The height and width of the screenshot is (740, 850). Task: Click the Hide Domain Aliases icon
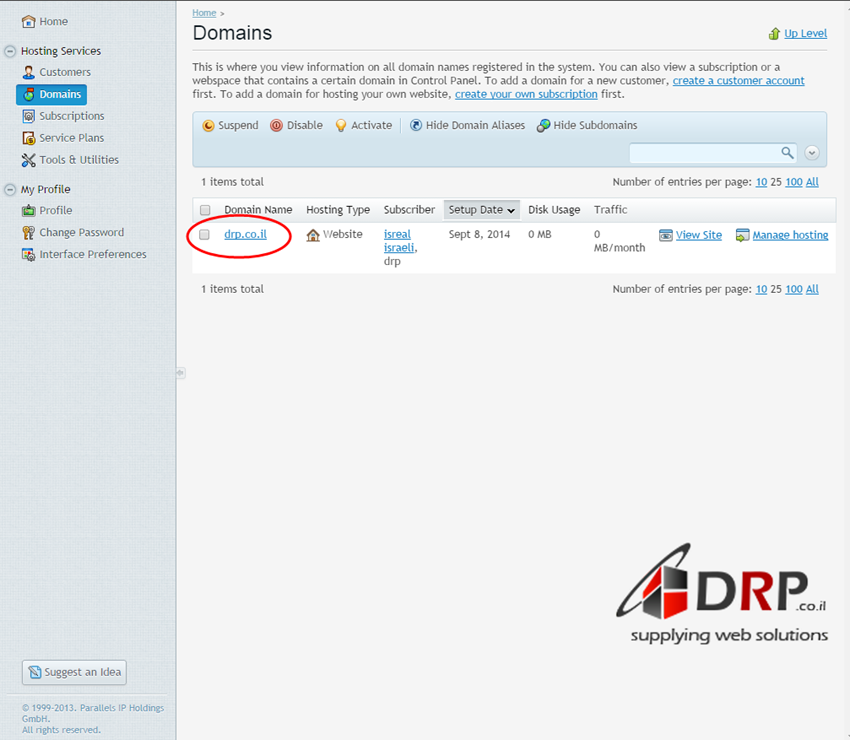tap(416, 126)
